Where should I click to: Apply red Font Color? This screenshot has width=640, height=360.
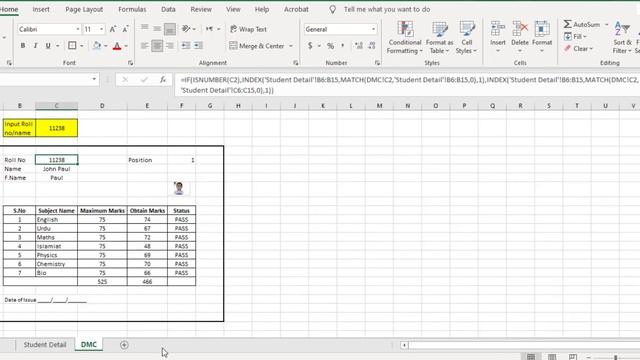[117, 46]
